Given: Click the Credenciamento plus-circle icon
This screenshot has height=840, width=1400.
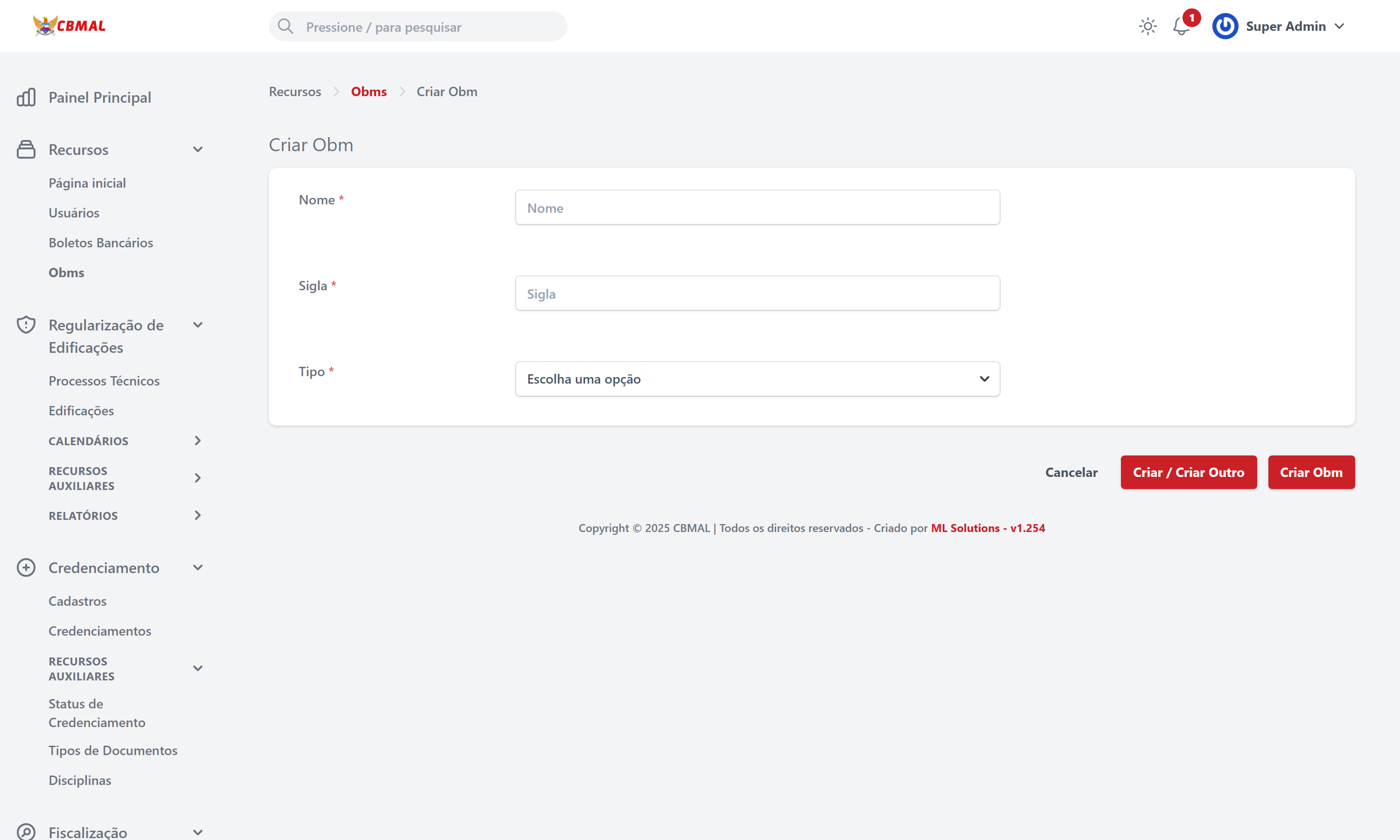Looking at the screenshot, I should click(26, 568).
